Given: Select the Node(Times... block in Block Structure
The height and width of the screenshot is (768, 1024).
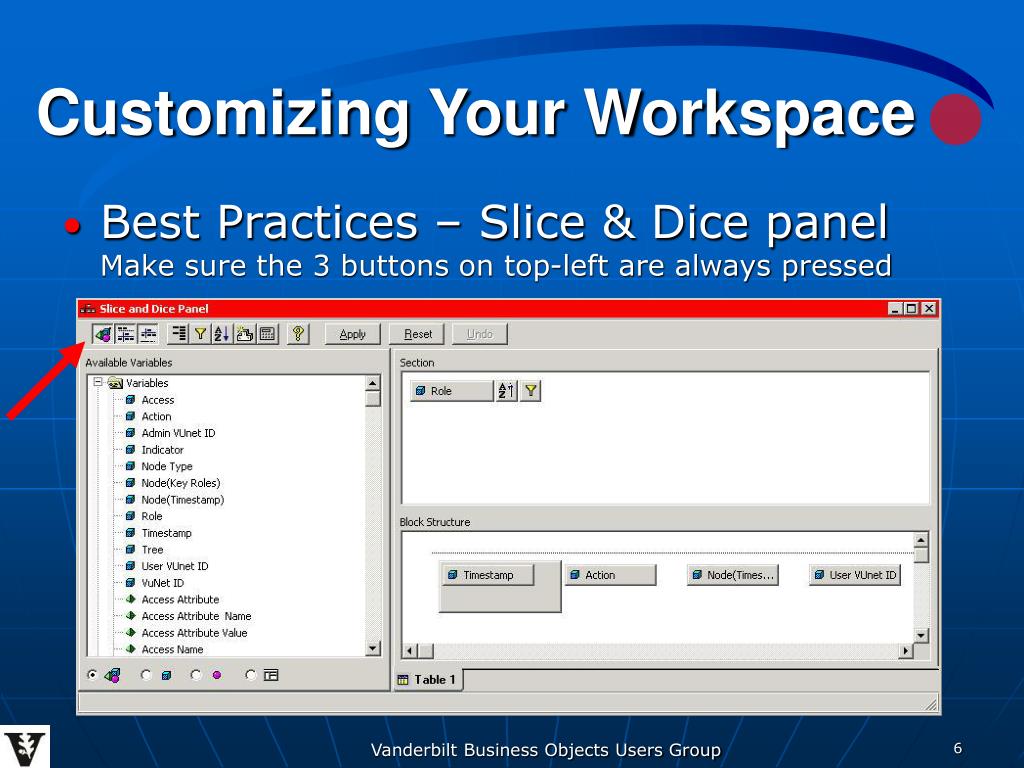Looking at the screenshot, I should (x=733, y=575).
